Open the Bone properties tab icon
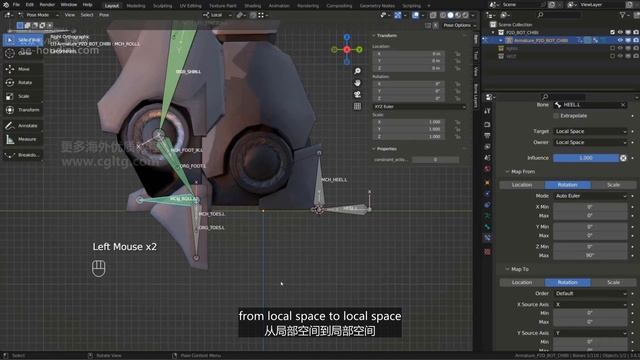Image resolution: width=640 pixels, height=360 pixels. coord(487,227)
